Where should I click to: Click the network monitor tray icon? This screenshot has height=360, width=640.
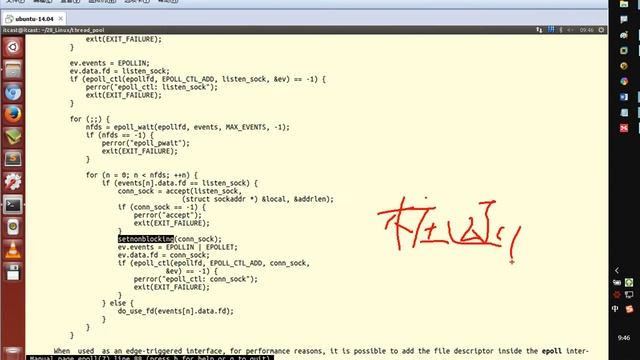coord(629,294)
